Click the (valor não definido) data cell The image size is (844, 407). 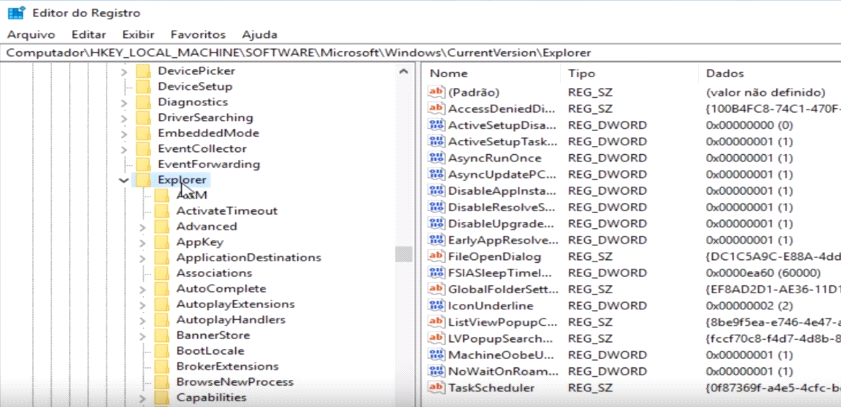pyautogui.click(x=765, y=93)
